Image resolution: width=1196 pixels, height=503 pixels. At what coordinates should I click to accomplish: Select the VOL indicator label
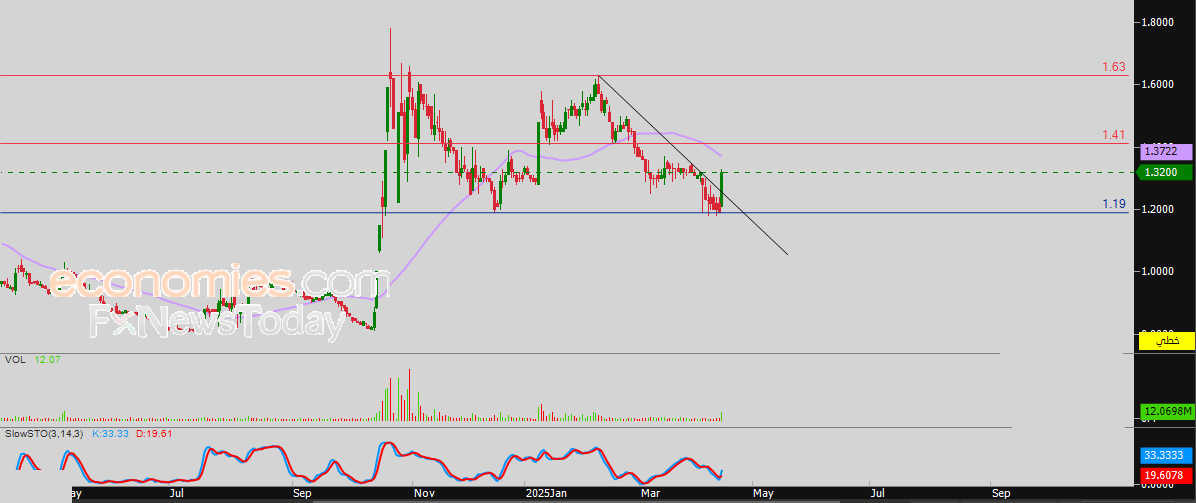point(14,359)
